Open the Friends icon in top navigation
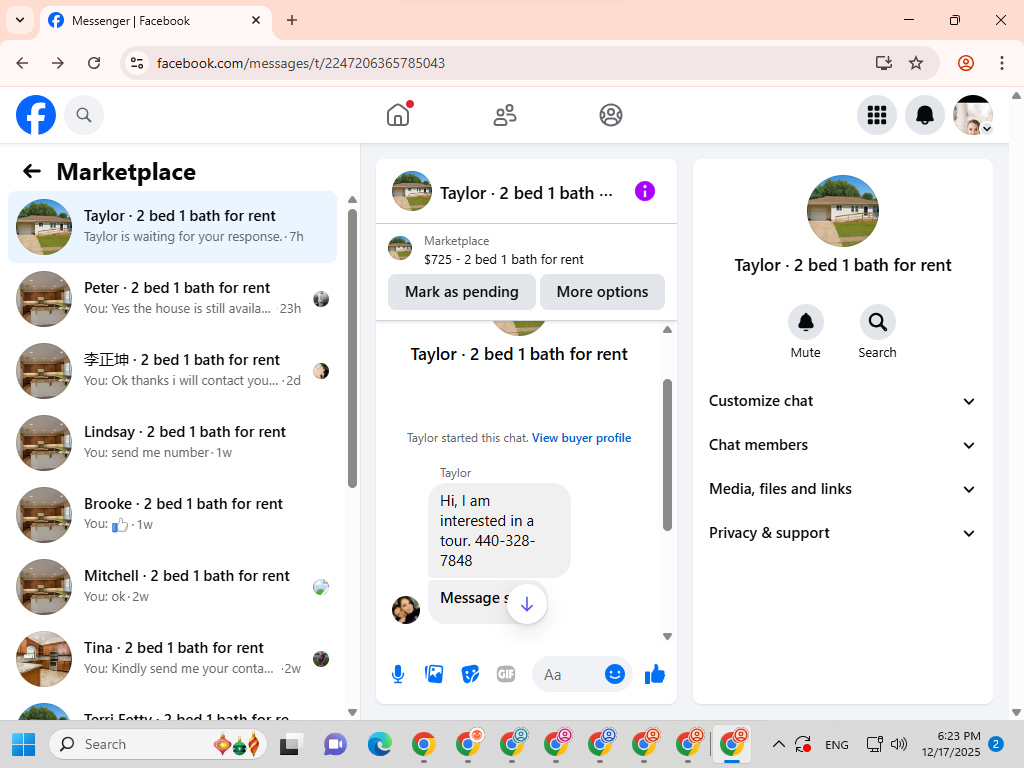The height and width of the screenshot is (768, 1024). click(x=505, y=116)
